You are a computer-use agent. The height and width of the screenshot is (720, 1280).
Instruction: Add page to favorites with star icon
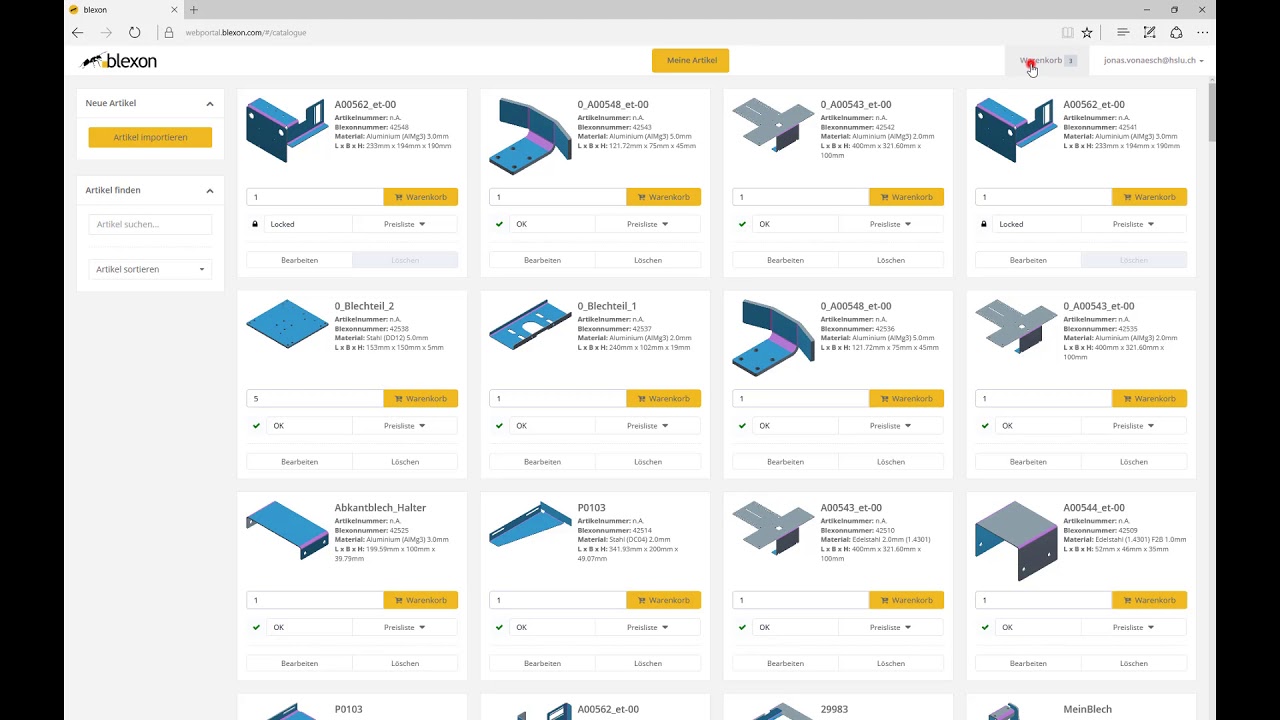tap(1087, 32)
